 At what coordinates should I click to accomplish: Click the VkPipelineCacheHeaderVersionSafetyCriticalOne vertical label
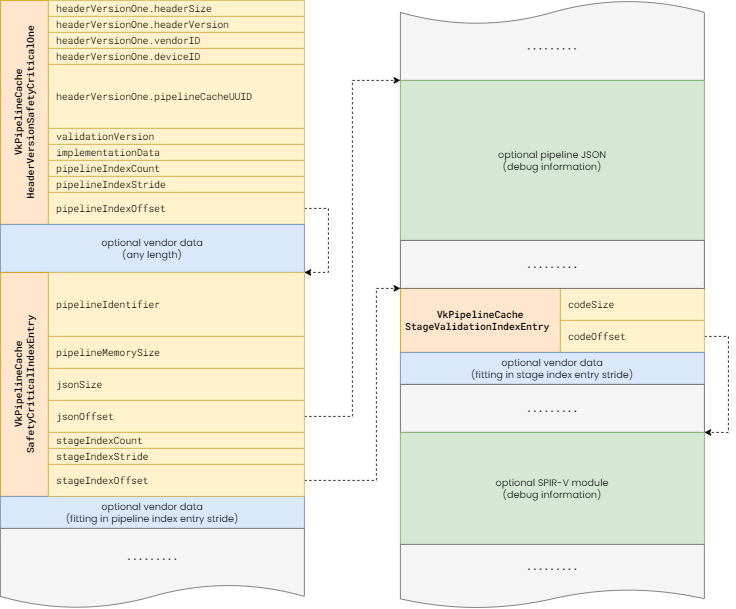[x=24, y=112]
